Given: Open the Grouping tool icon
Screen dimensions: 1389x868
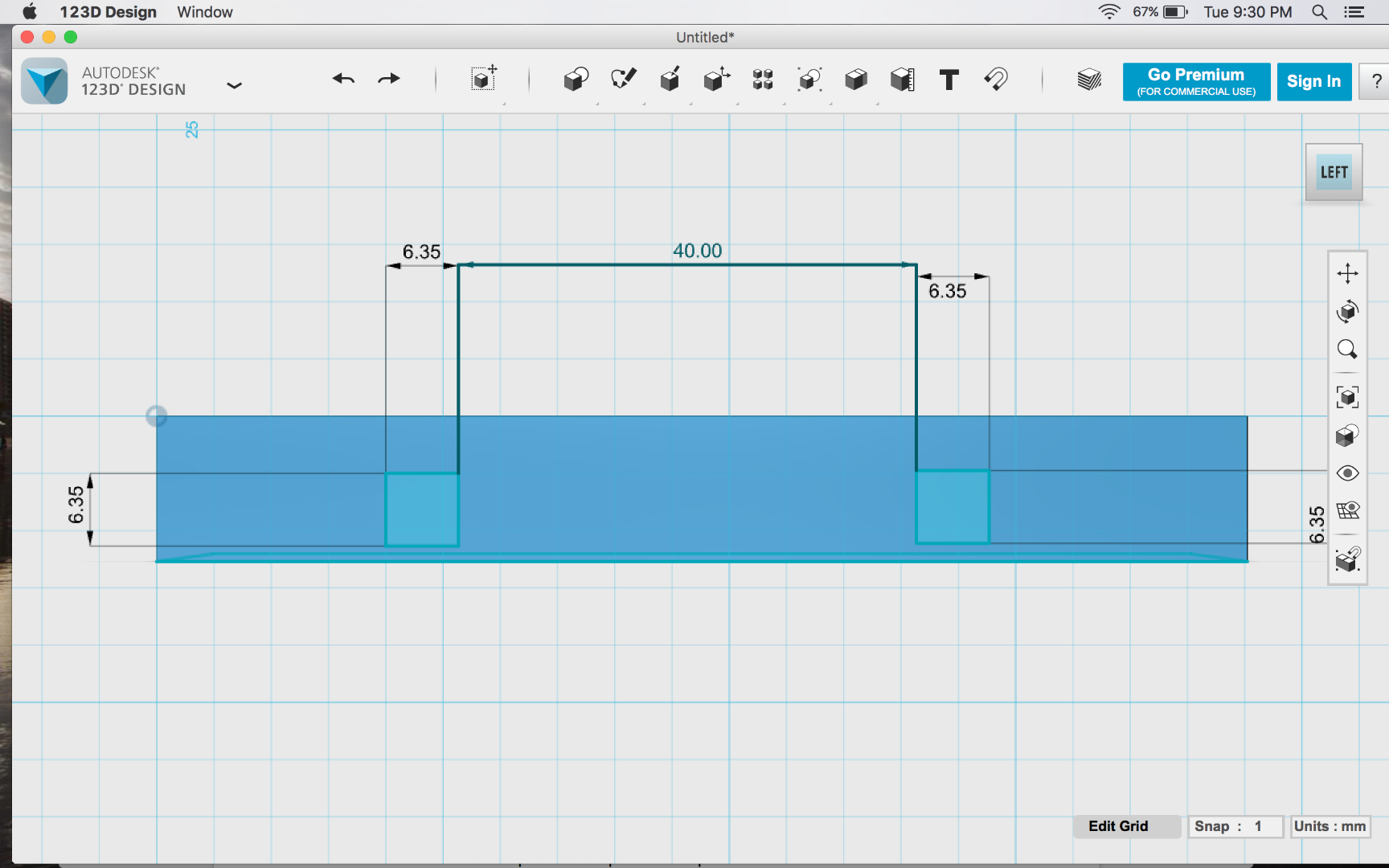Looking at the screenshot, I should pos(809,79).
